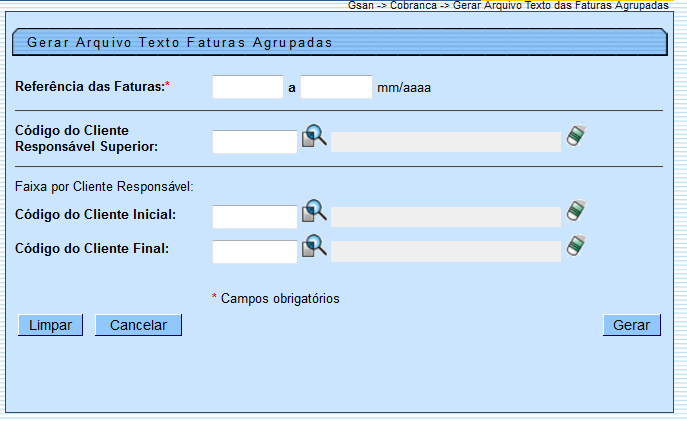Click the Responsável Superior name display field
The image size is (687, 421).
tap(446, 142)
